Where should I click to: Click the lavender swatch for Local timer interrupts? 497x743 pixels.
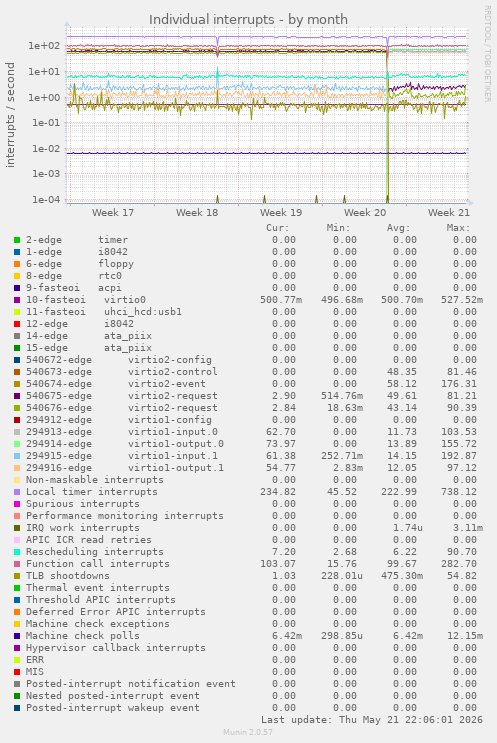[x=17, y=492]
